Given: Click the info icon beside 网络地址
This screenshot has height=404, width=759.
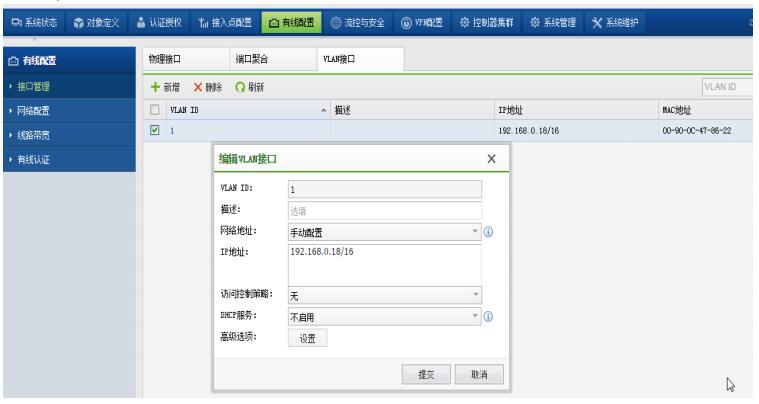Looking at the screenshot, I should pyautogui.click(x=489, y=230).
